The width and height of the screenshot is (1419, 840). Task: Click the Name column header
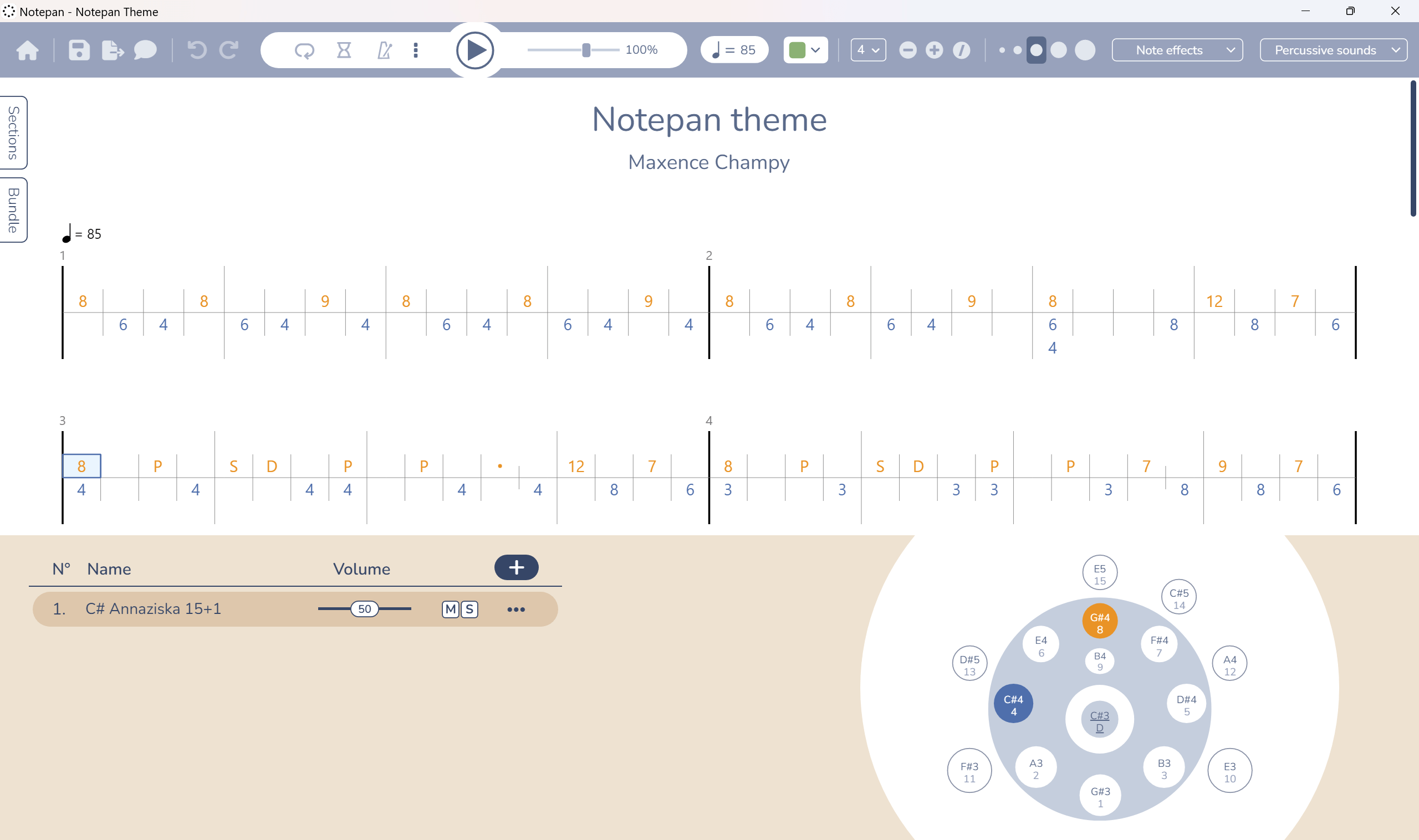pyautogui.click(x=109, y=569)
